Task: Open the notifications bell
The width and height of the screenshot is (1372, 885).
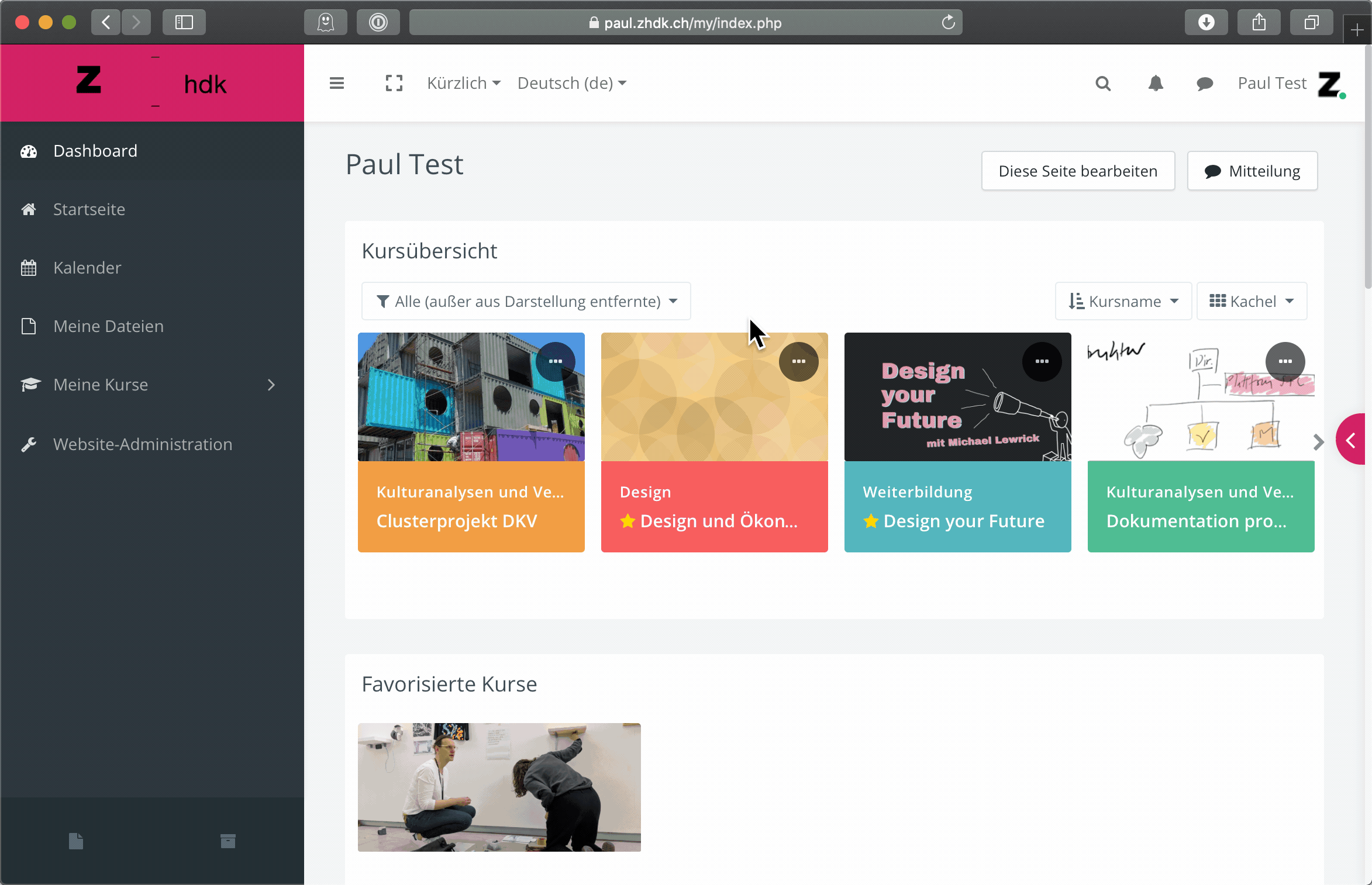Action: (1156, 84)
